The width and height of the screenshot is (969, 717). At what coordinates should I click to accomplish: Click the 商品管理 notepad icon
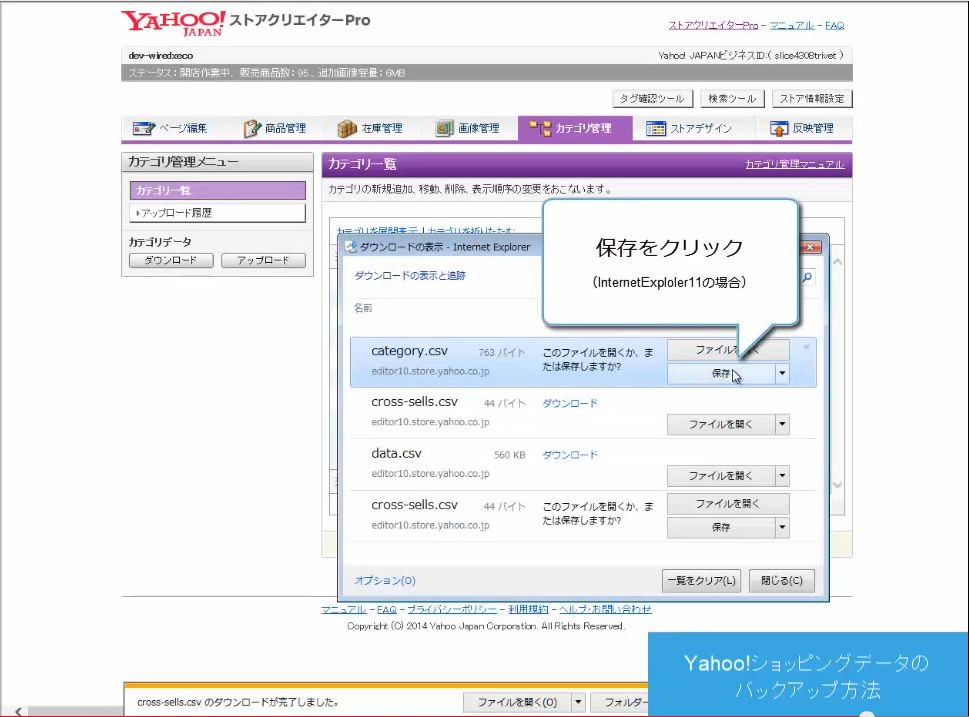point(252,129)
